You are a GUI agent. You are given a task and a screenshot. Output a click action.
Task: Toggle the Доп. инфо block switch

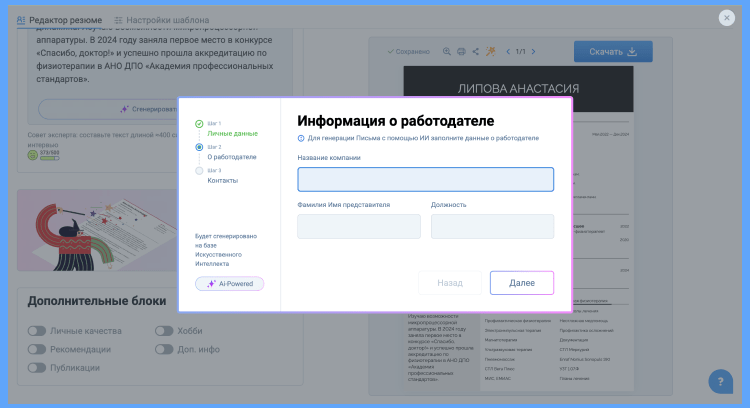point(164,349)
